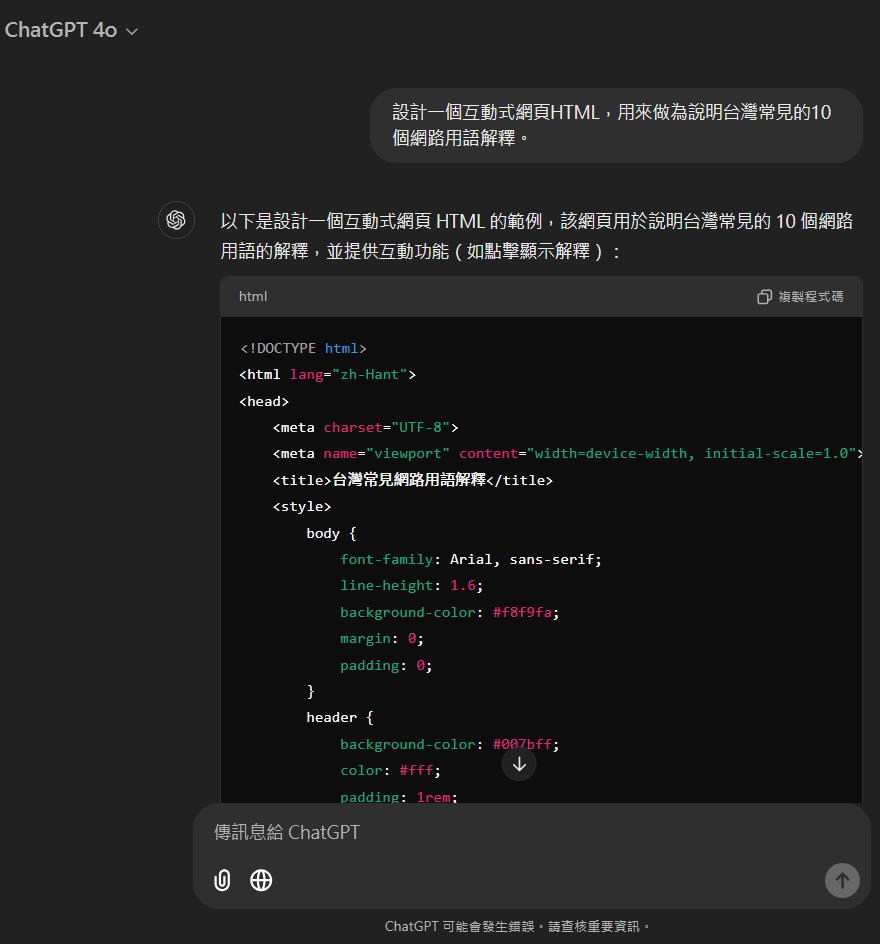This screenshot has height=944, width=880.
Task: Click the <html lang="zh-Hant"> code line
Action: click(x=327, y=374)
